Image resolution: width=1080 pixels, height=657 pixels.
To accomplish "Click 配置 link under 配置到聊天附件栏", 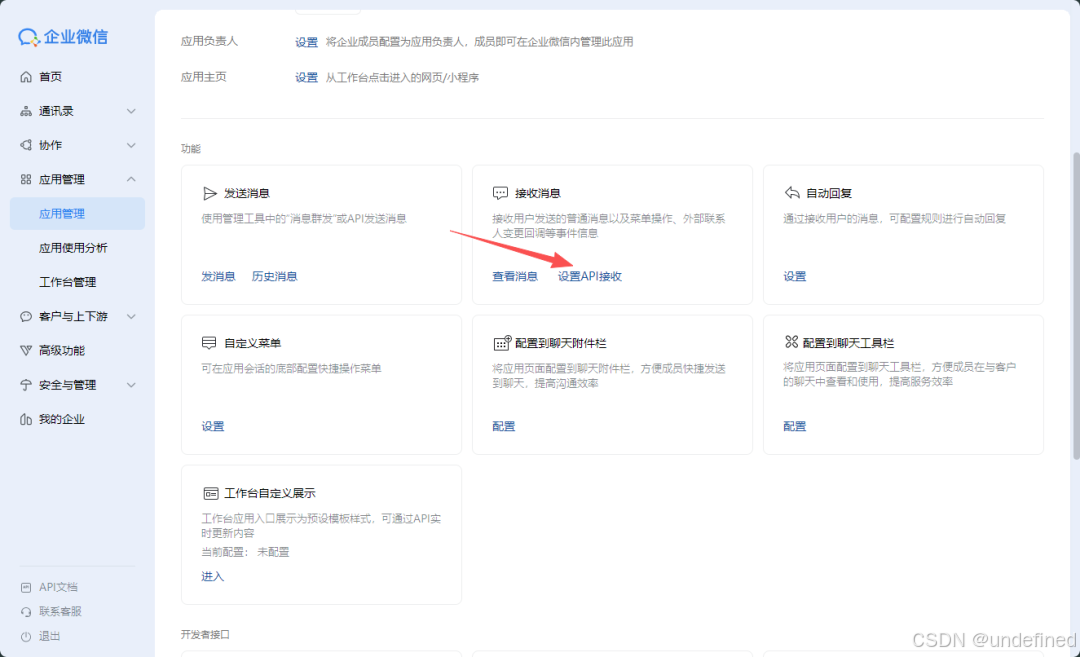I will (503, 426).
